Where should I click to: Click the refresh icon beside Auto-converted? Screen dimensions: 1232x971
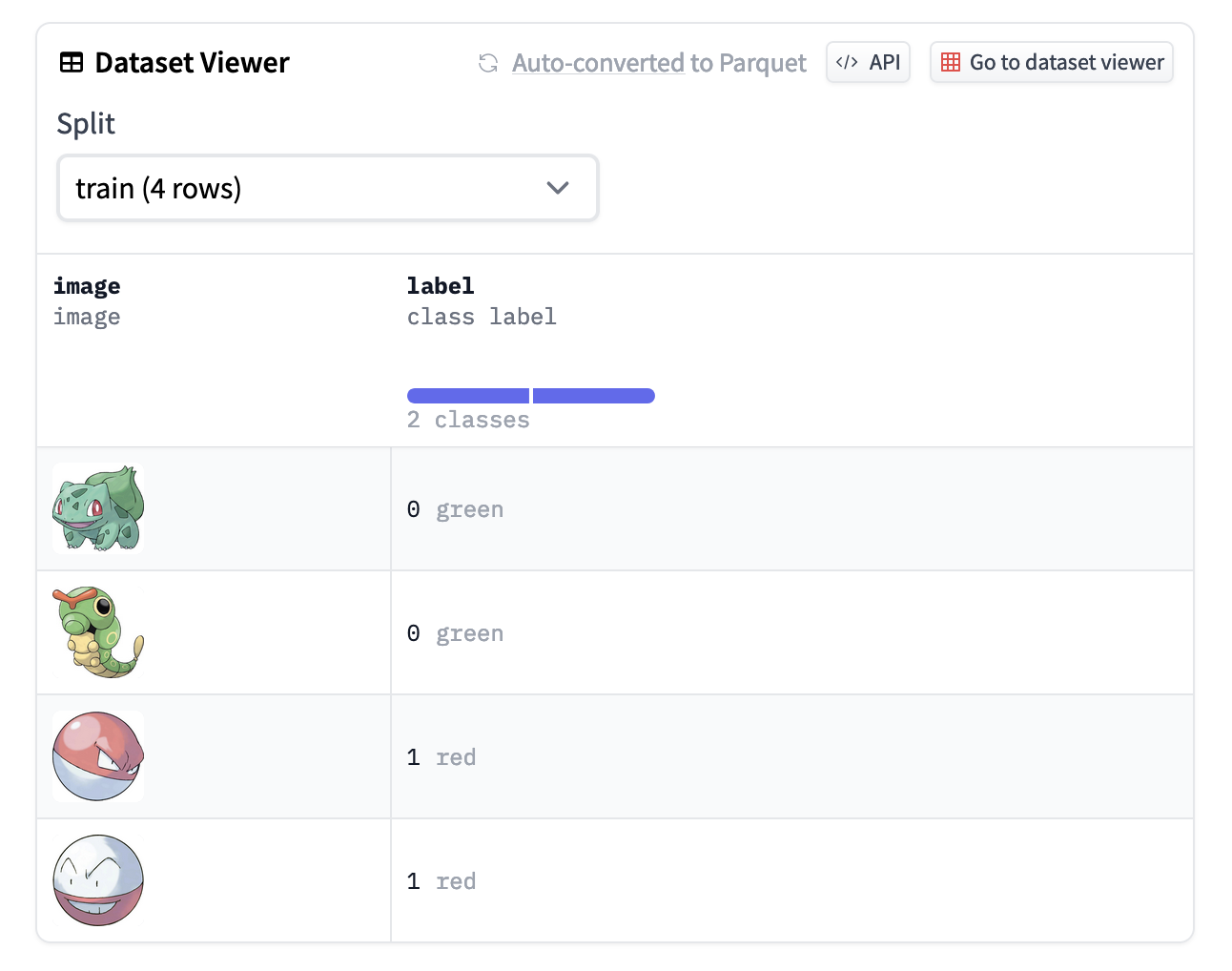[488, 63]
